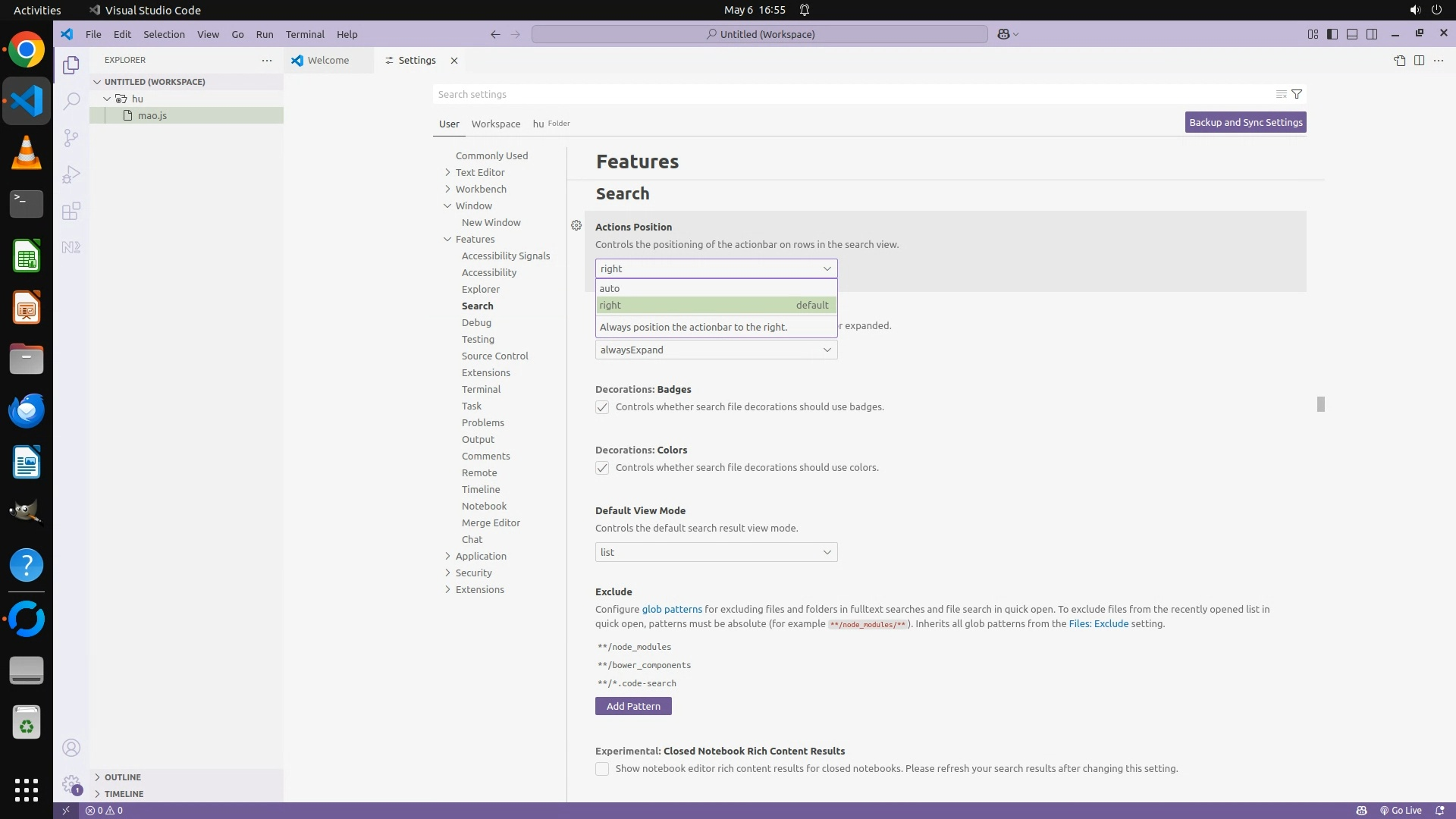
Task: Select auto option in Actions Position list
Action: [x=610, y=288]
